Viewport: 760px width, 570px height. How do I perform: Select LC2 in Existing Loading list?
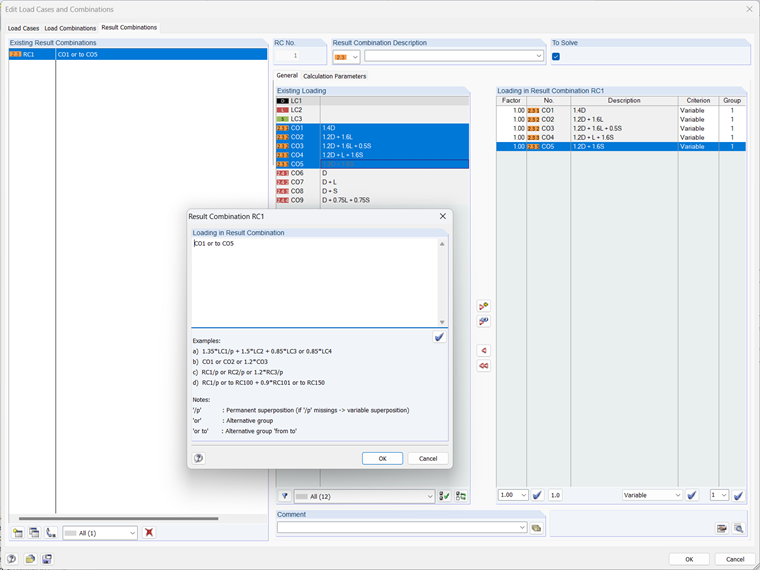click(x=372, y=110)
